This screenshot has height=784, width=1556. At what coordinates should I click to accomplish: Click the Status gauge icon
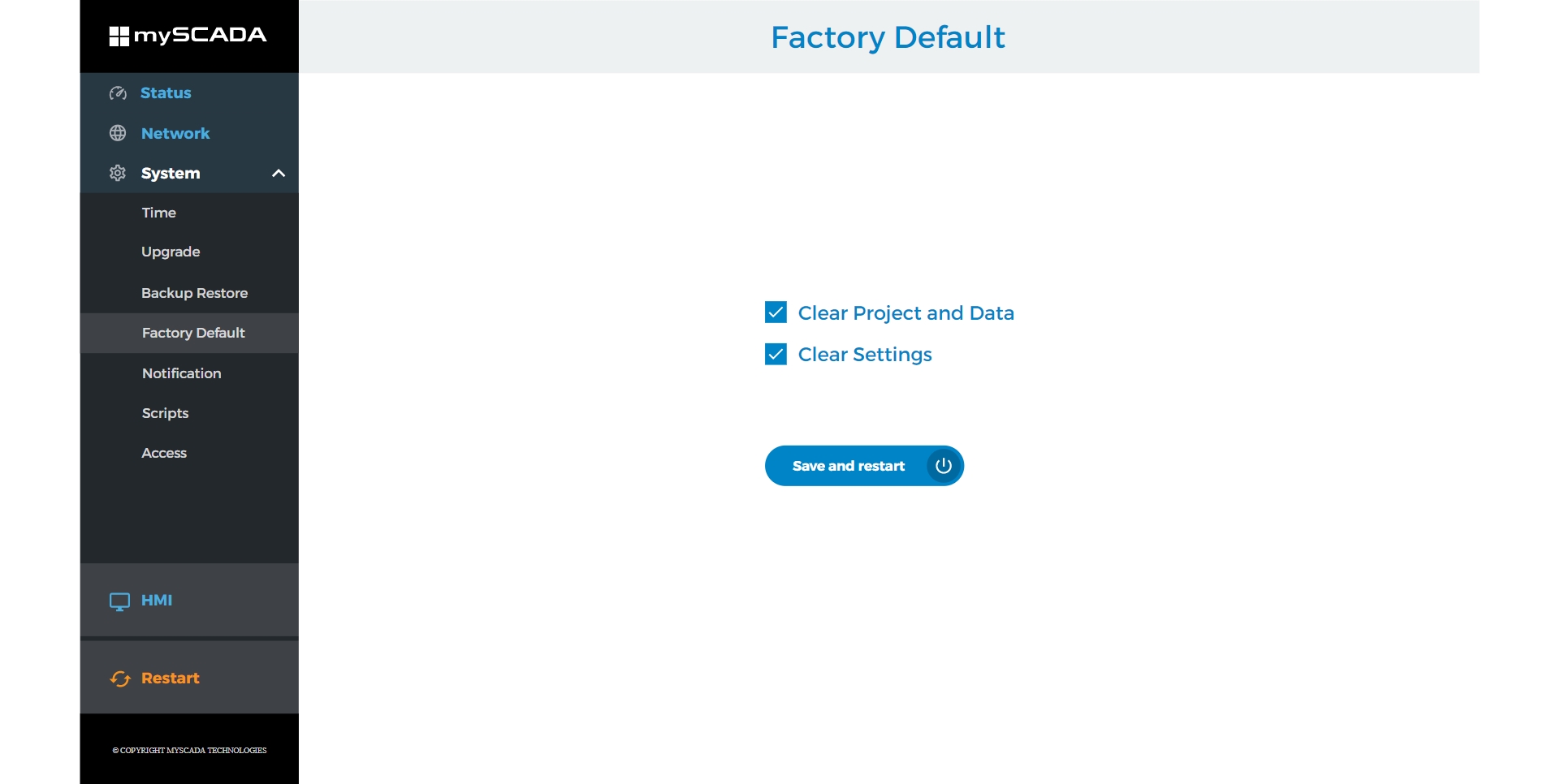118,93
